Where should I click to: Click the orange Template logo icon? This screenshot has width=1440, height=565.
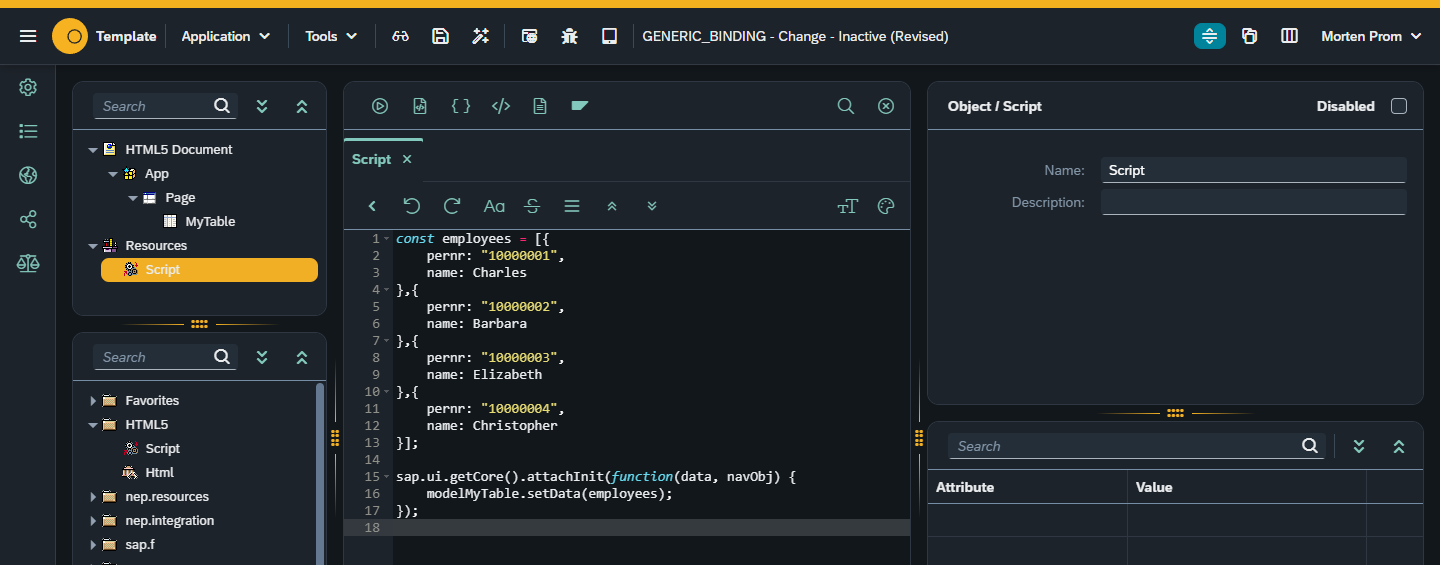pyautogui.click(x=70, y=36)
